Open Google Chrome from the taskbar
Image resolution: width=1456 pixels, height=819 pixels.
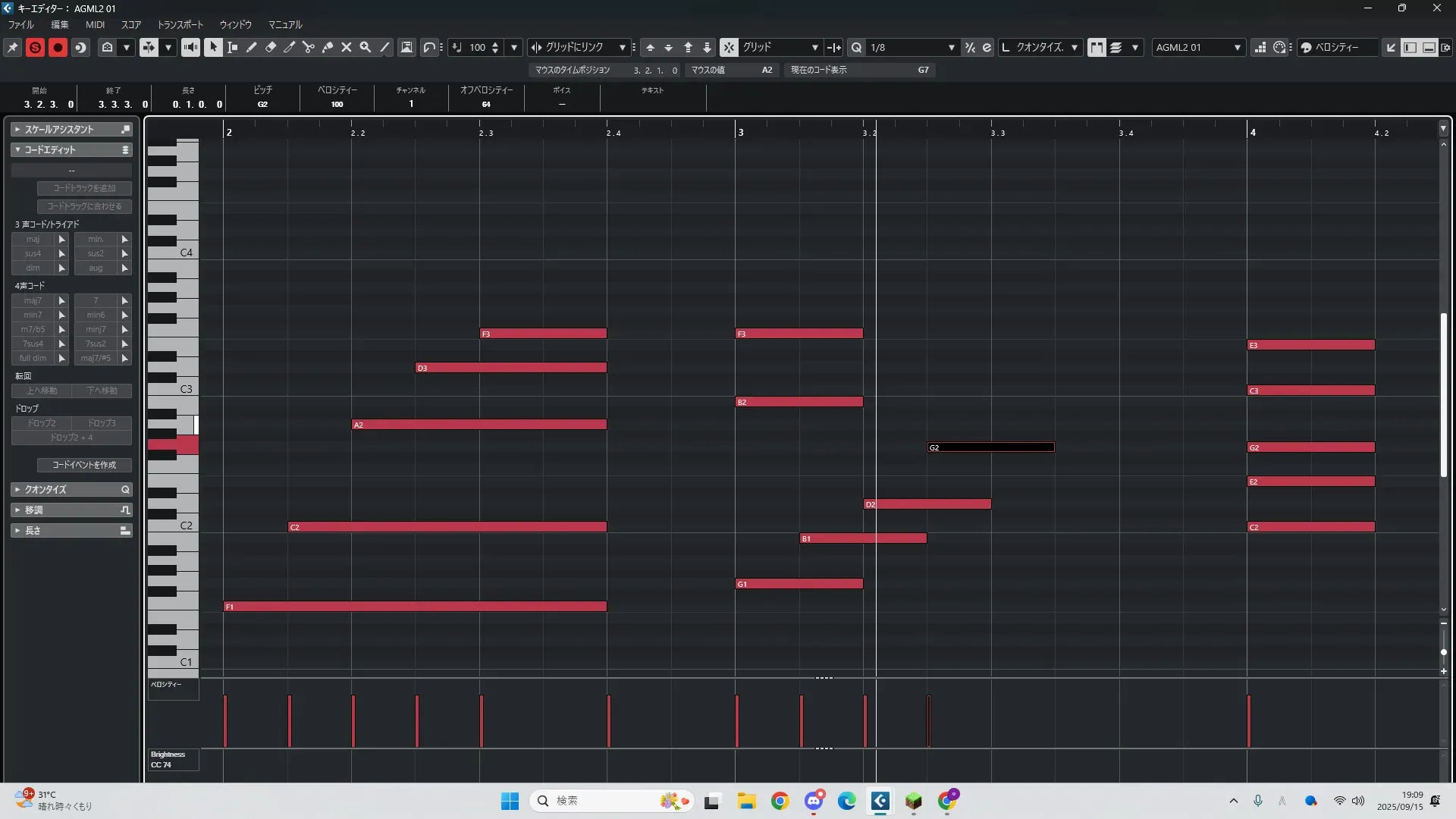coord(780,801)
